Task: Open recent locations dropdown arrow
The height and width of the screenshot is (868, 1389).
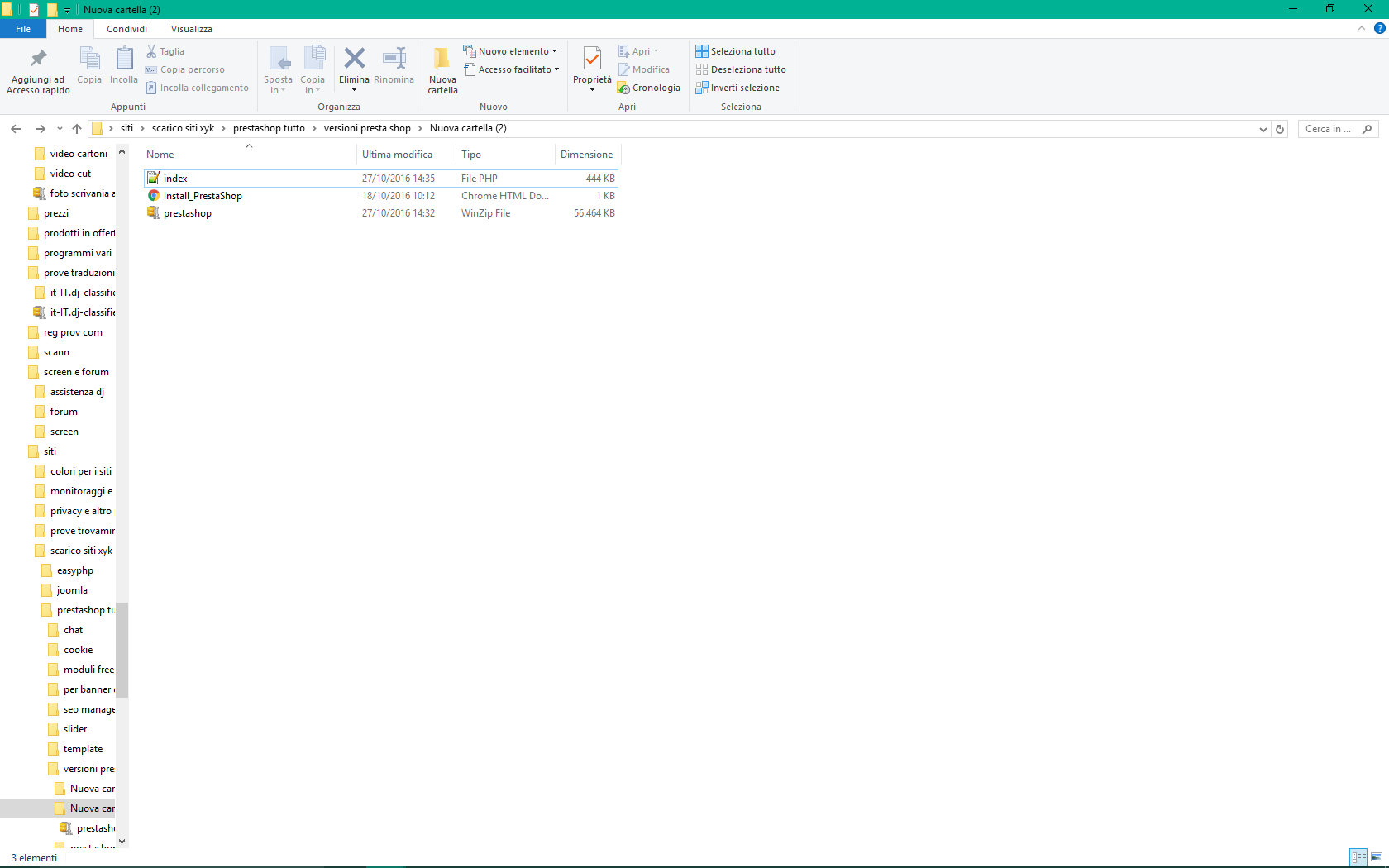Action: (60, 129)
